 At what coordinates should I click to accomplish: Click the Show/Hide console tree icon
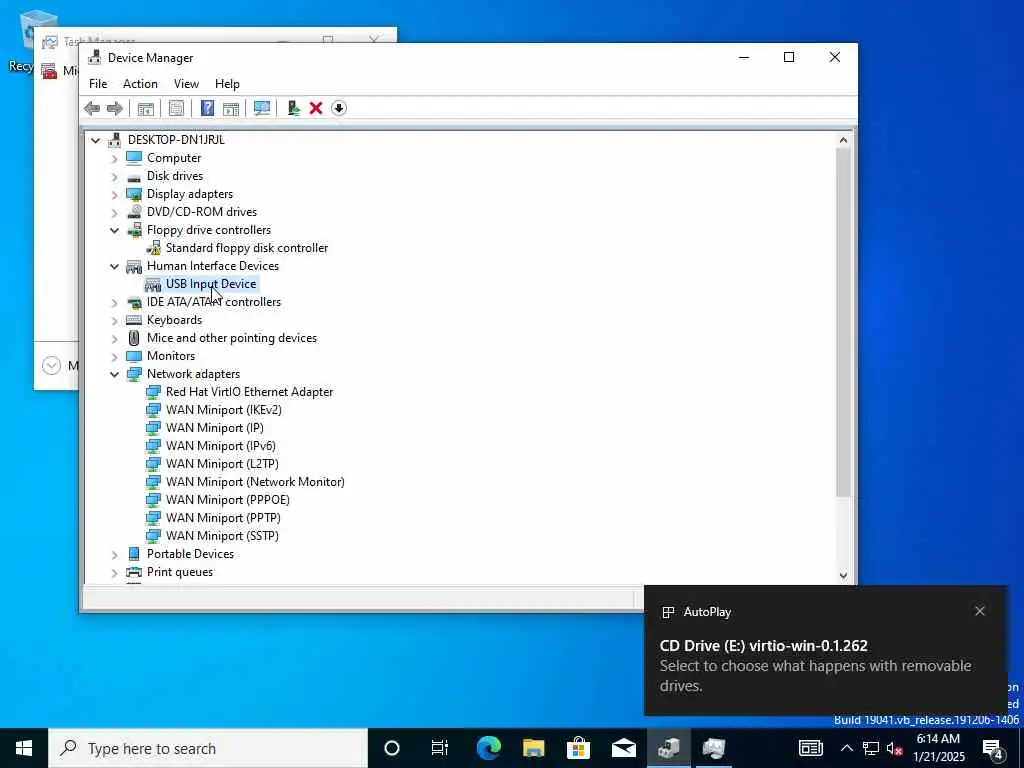click(146, 108)
